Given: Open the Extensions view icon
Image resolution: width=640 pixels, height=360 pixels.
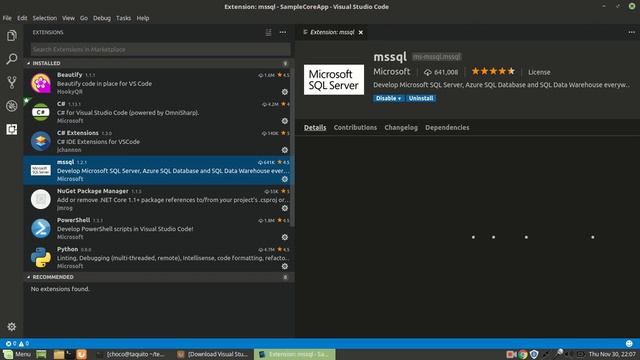Looking at the screenshot, I should tap(12, 129).
